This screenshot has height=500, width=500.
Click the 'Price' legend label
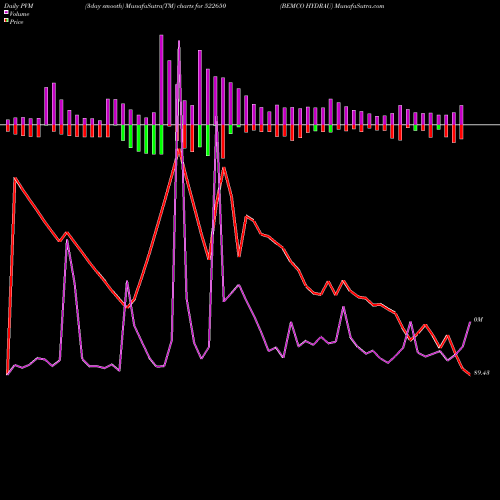[x=16, y=22]
